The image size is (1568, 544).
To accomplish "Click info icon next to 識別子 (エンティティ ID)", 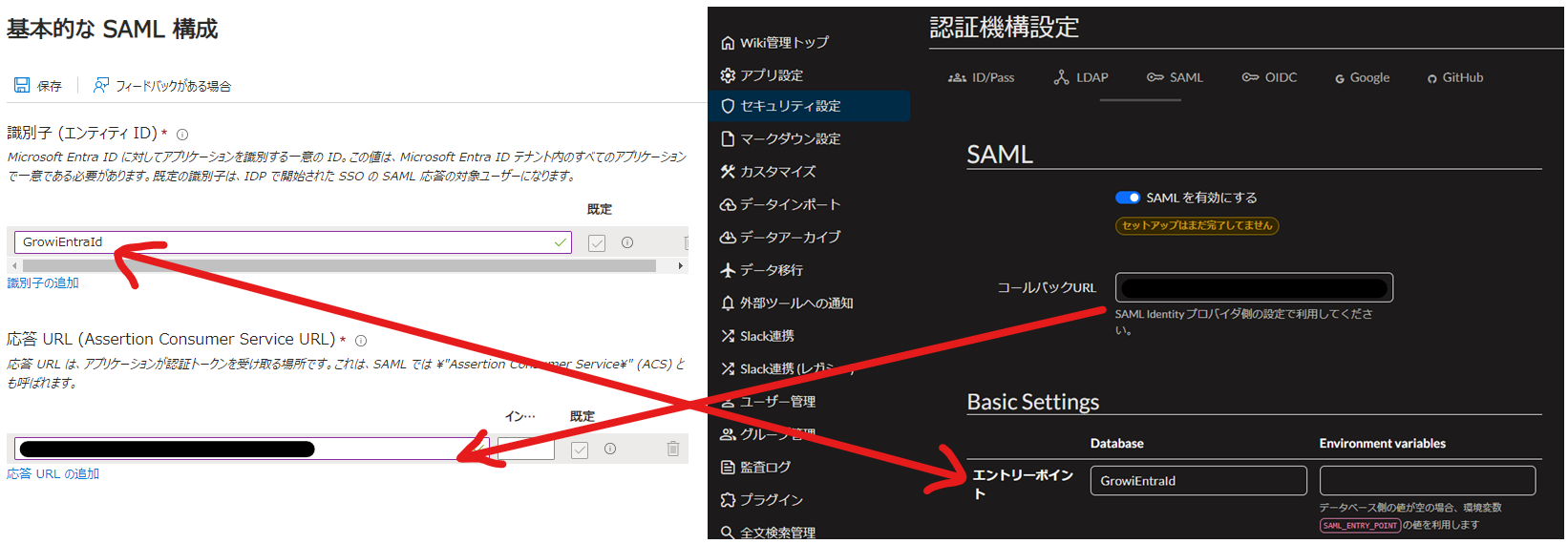I will tap(182, 135).
